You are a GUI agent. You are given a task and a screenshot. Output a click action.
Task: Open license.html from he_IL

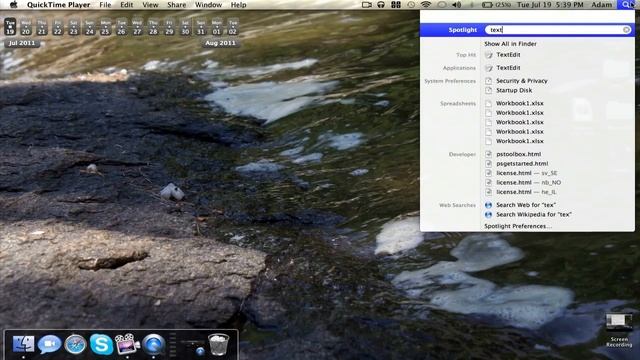tap(527, 192)
